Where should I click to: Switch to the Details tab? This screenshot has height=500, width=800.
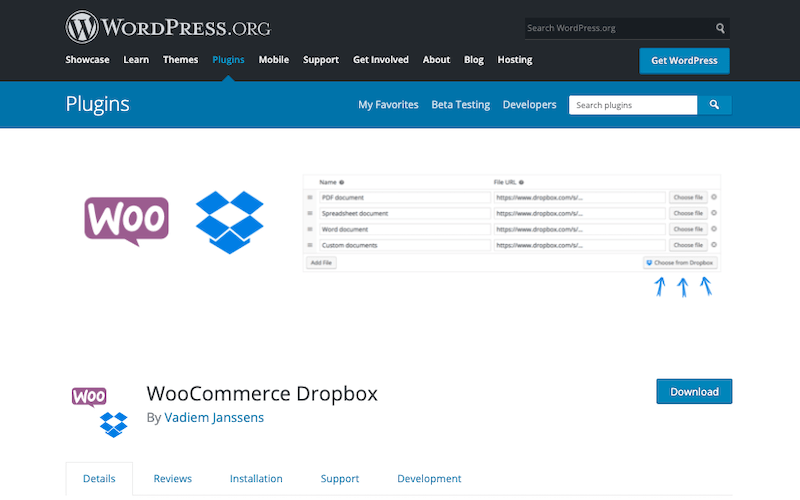(x=99, y=479)
